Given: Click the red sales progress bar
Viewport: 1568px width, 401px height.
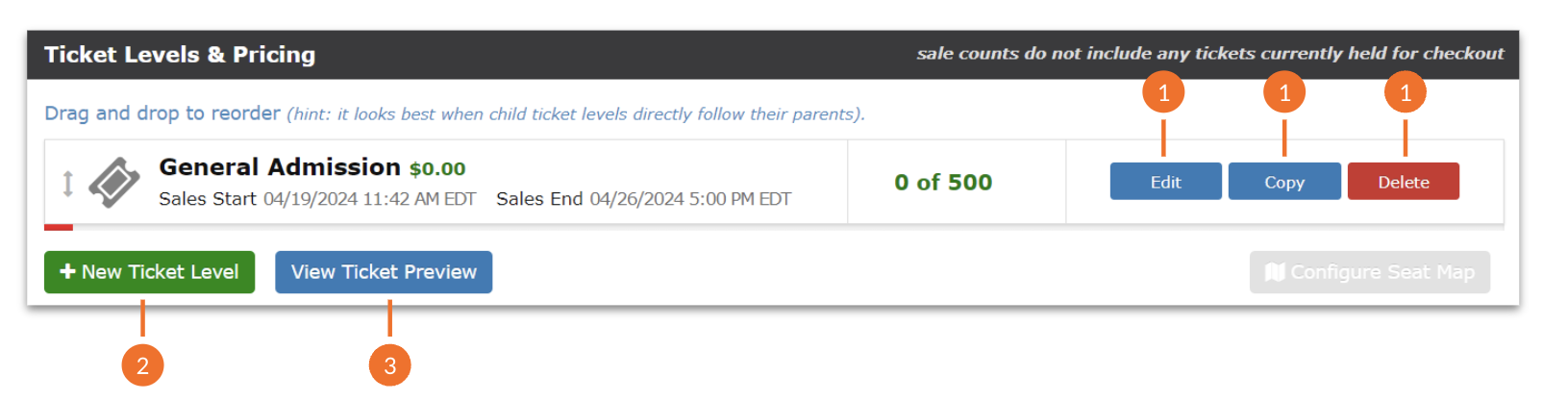Looking at the screenshot, I should tap(59, 228).
